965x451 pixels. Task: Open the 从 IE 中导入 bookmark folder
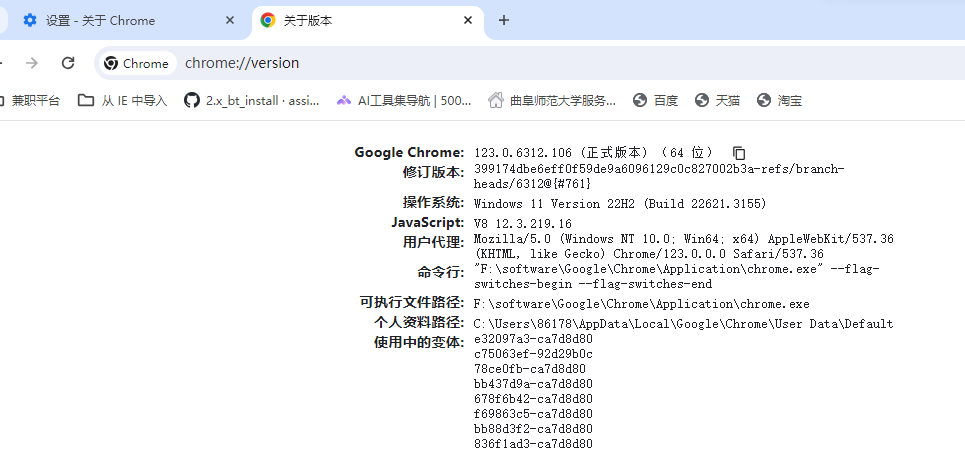122,100
